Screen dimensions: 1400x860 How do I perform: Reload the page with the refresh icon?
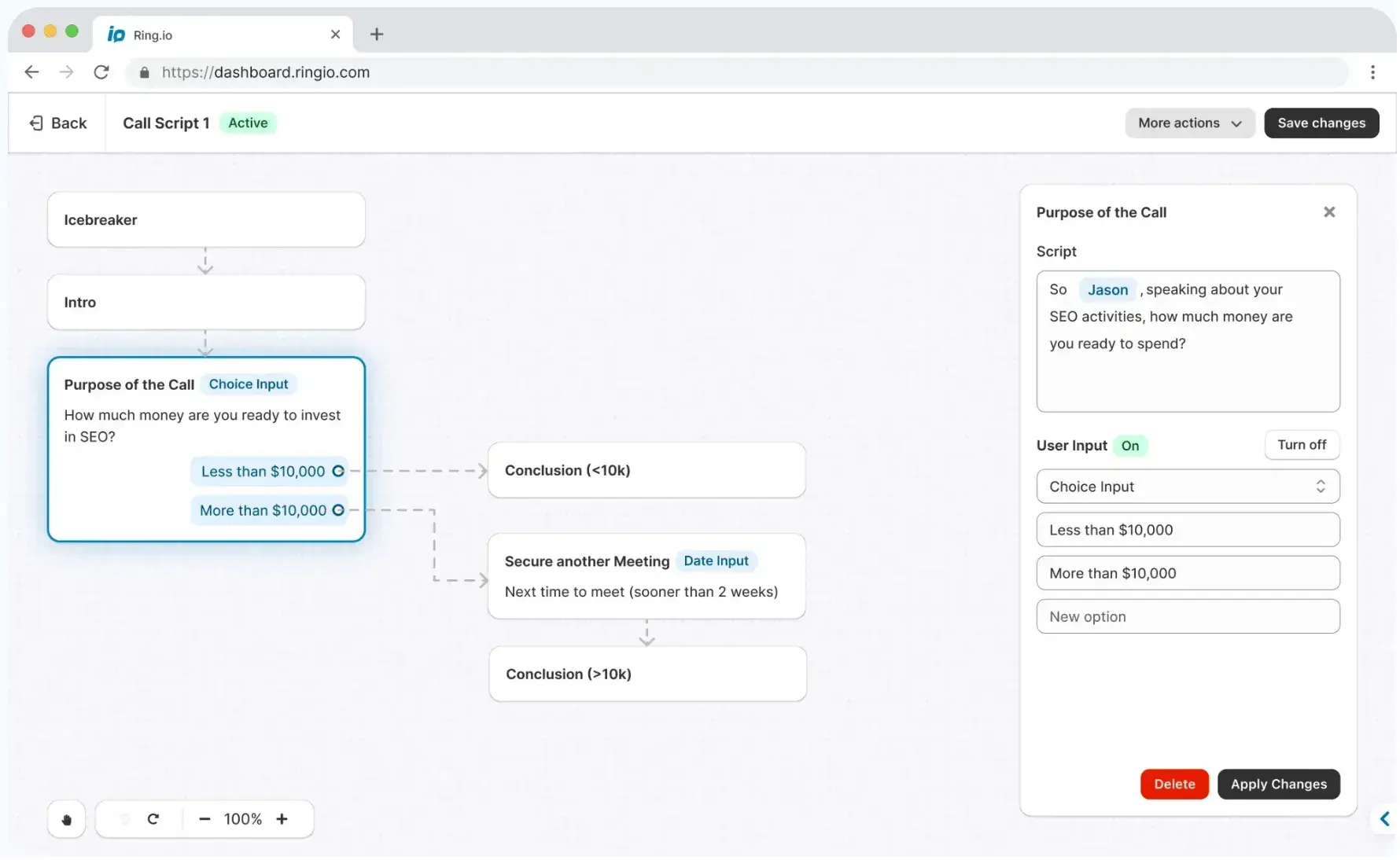click(x=101, y=72)
